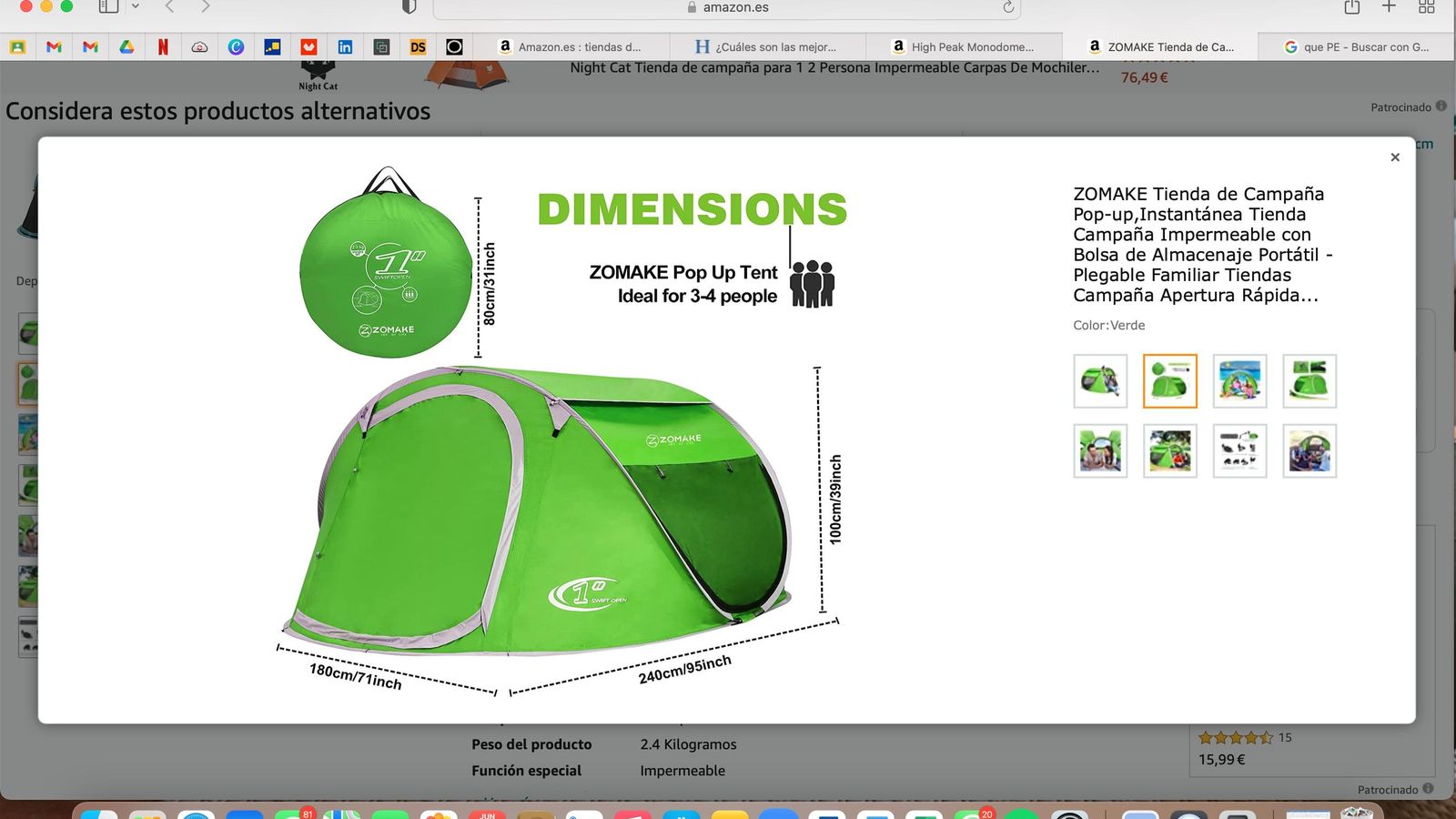Open the Netflix bookmark
1456x819 pixels.
163,46
